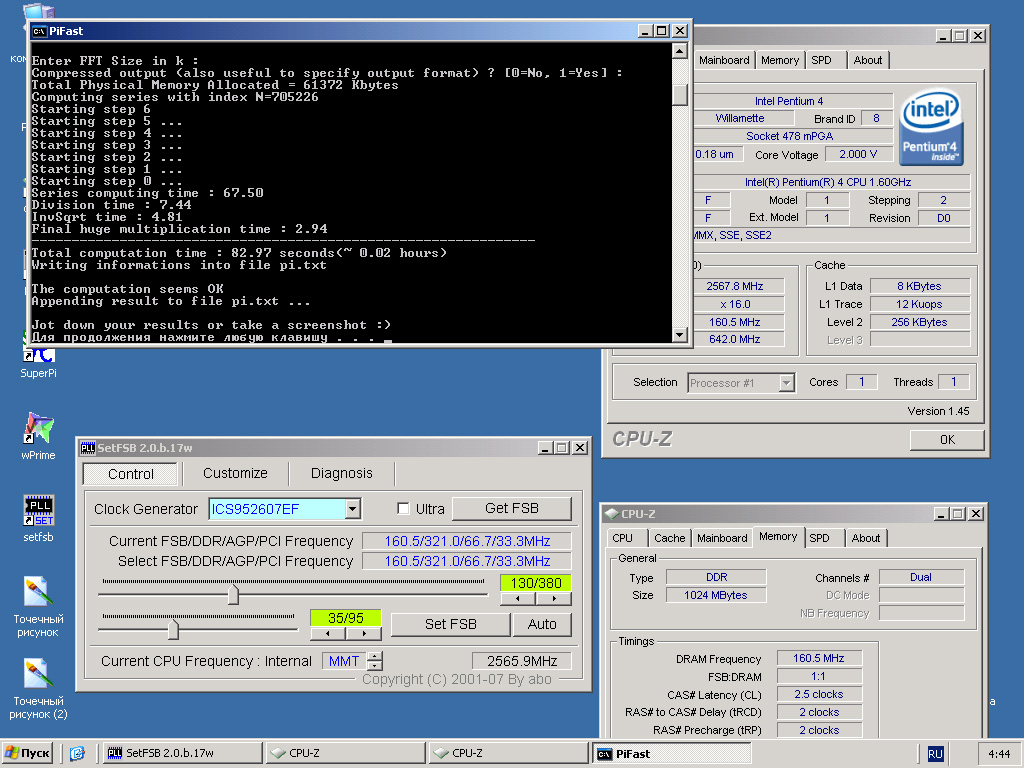The width and height of the screenshot is (1024, 768).
Task: Open the Точечный рисунок (2) bitmap file
Action: [38, 688]
